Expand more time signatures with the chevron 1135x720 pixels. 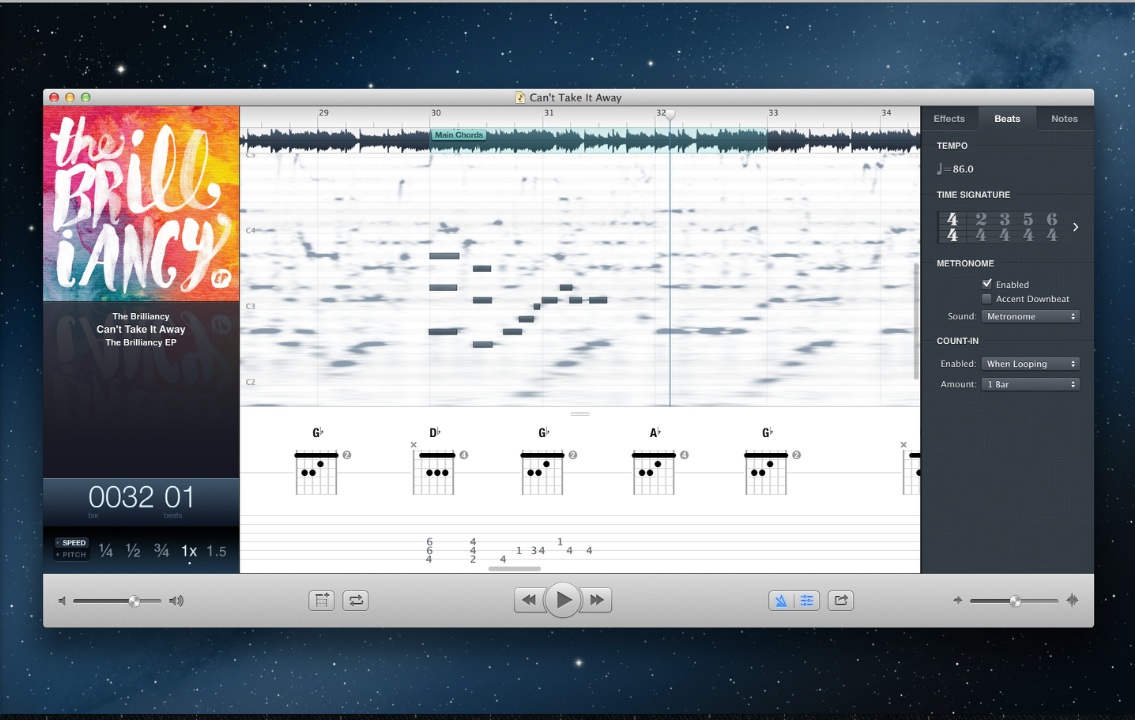click(1075, 227)
